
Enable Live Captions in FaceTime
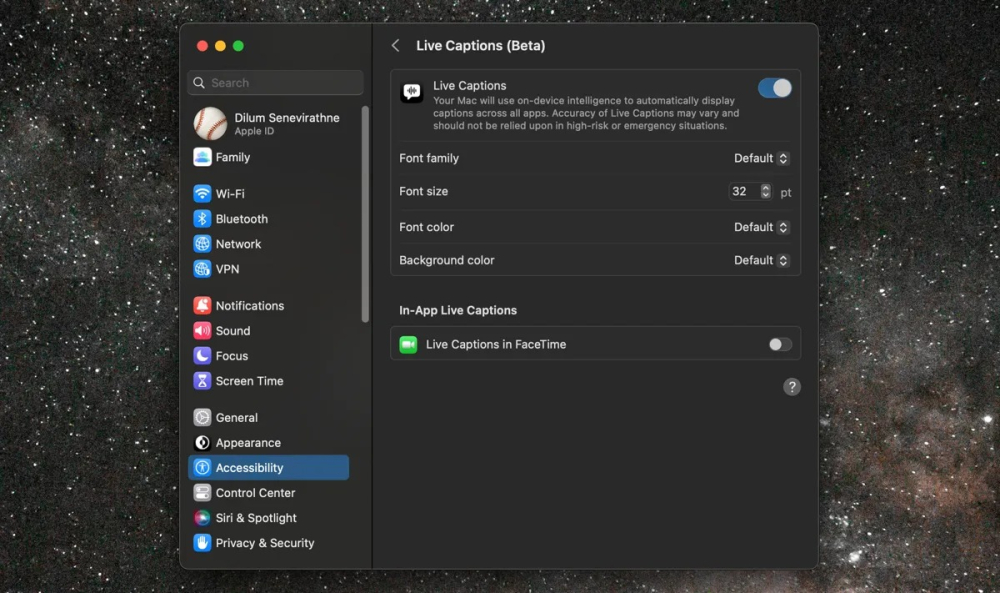776,343
